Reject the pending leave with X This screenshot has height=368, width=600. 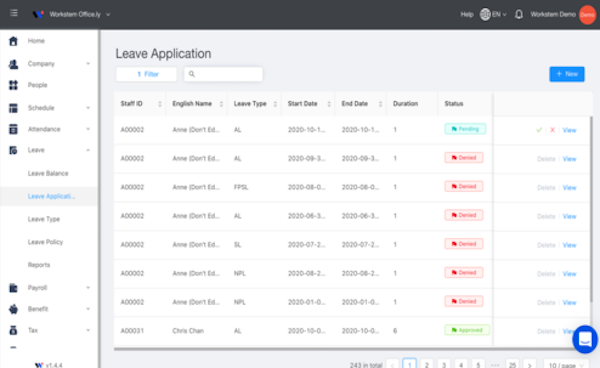tap(552, 130)
